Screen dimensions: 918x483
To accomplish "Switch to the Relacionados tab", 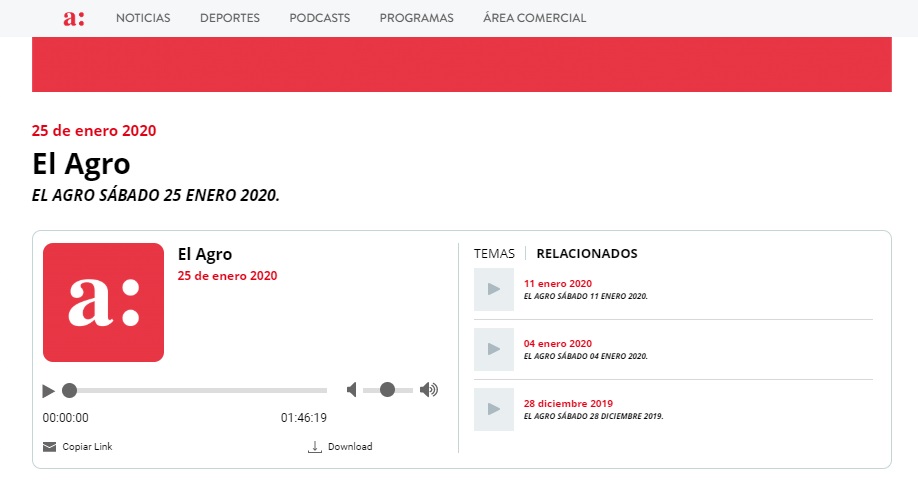I will coord(587,254).
